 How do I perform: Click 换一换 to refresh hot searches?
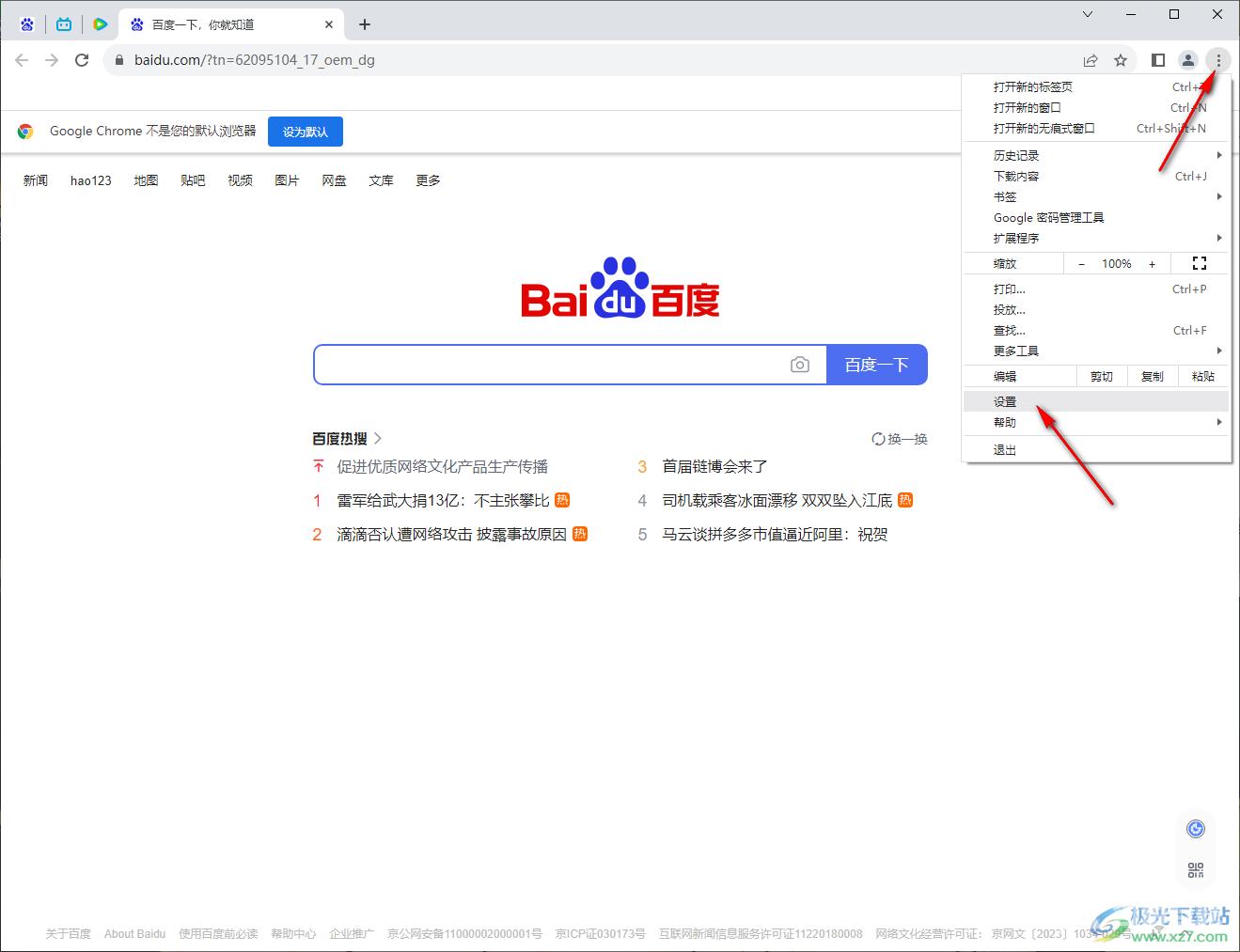pyautogui.click(x=900, y=439)
